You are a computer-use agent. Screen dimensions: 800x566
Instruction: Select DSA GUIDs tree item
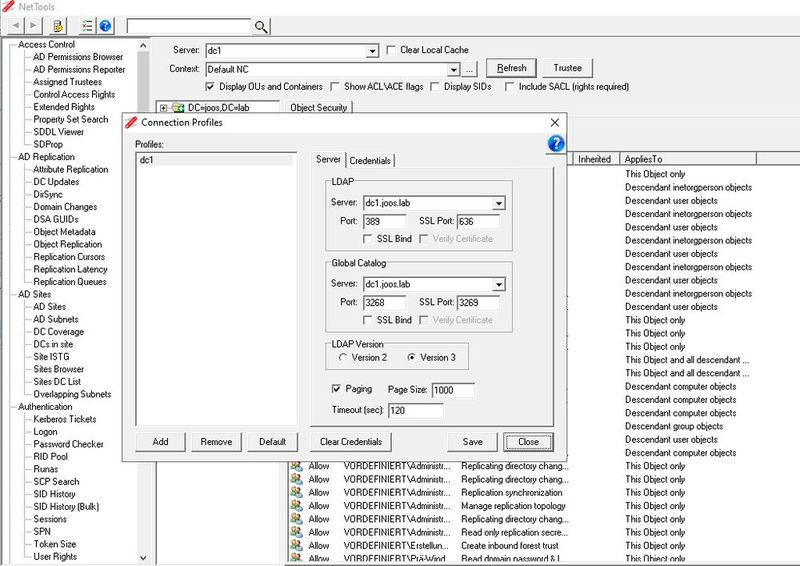56,219
